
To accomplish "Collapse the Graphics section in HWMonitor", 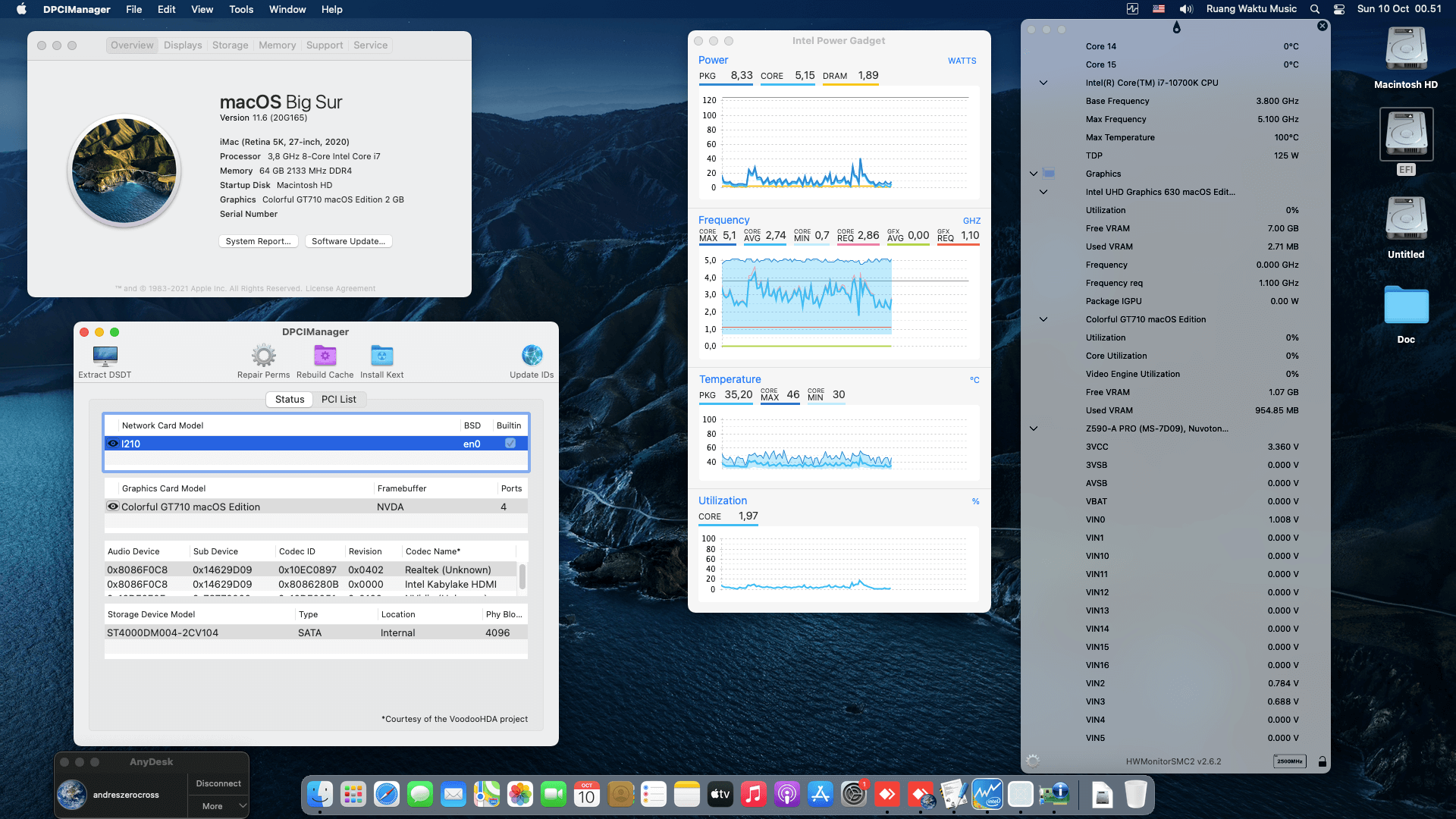I will (1033, 174).
